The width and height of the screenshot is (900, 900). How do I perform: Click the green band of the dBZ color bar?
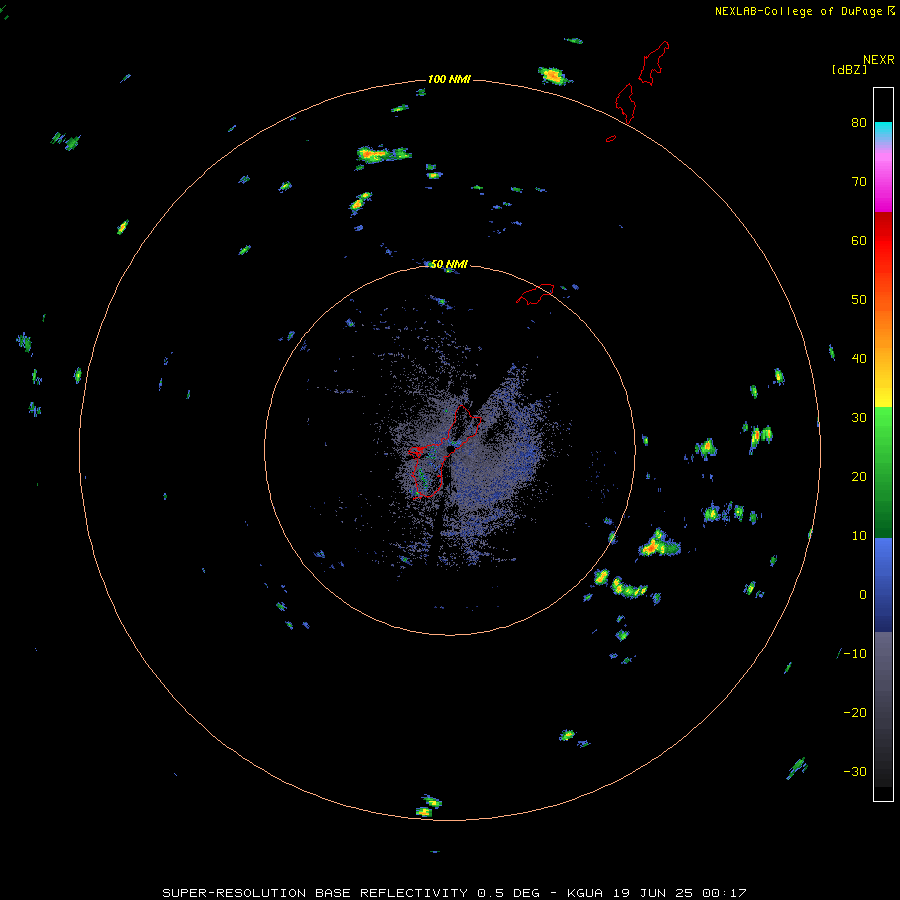click(x=883, y=472)
